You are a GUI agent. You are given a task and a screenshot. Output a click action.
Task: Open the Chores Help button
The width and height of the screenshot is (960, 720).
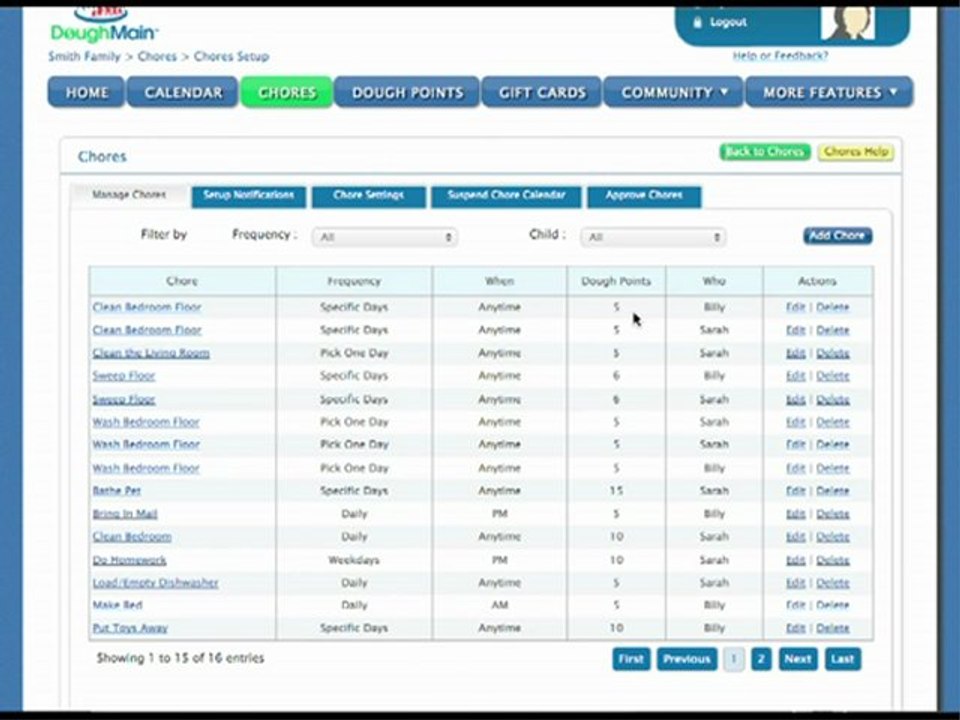(856, 152)
